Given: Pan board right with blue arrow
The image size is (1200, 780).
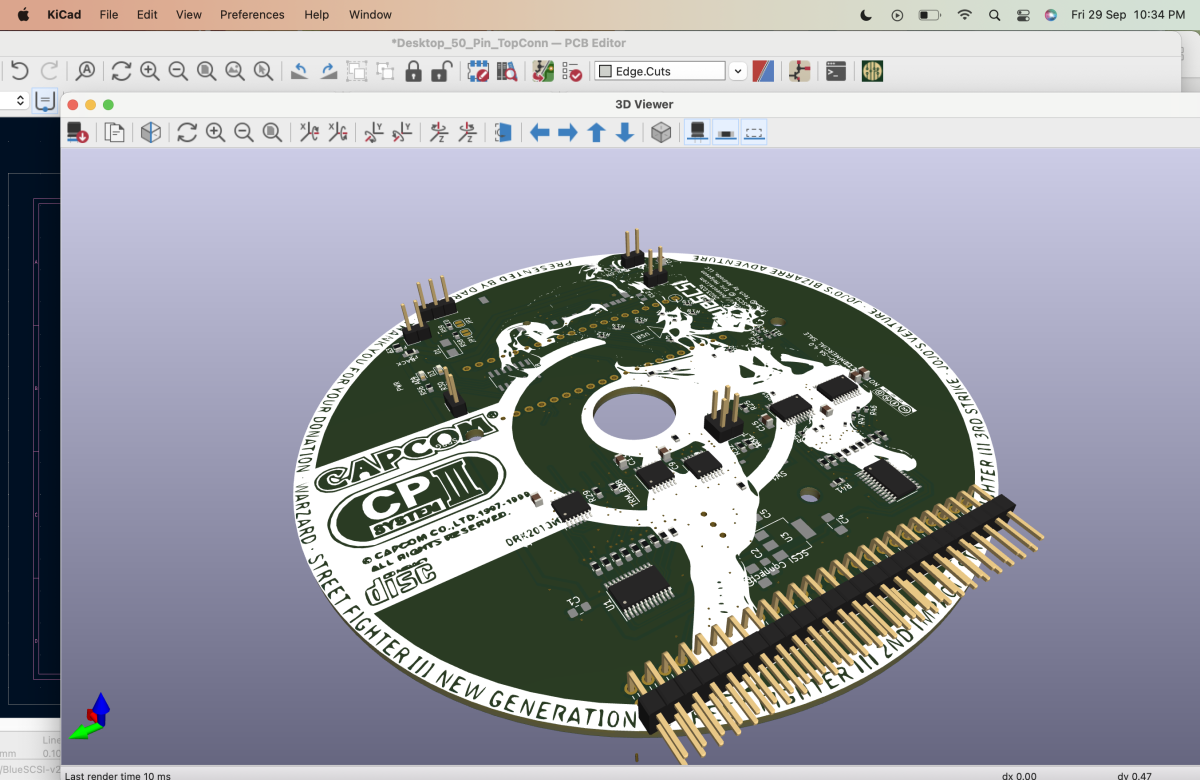Looking at the screenshot, I should pyautogui.click(x=568, y=132).
